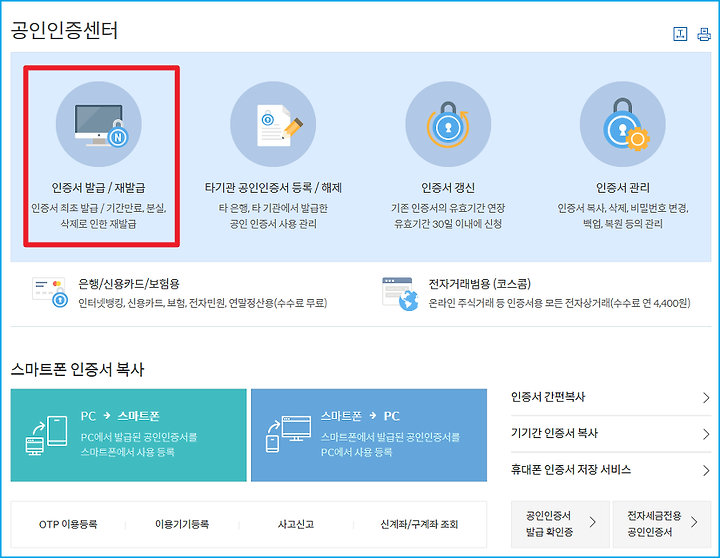Open 타기관 공인인증서 등록 / 해제 link
The width and height of the screenshot is (720, 558).
coord(273,188)
